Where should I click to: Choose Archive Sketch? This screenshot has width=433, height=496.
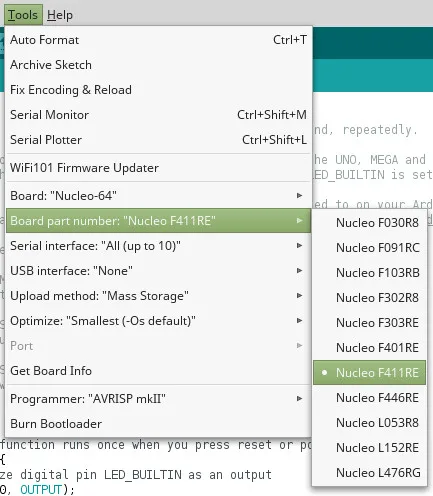pos(158,65)
